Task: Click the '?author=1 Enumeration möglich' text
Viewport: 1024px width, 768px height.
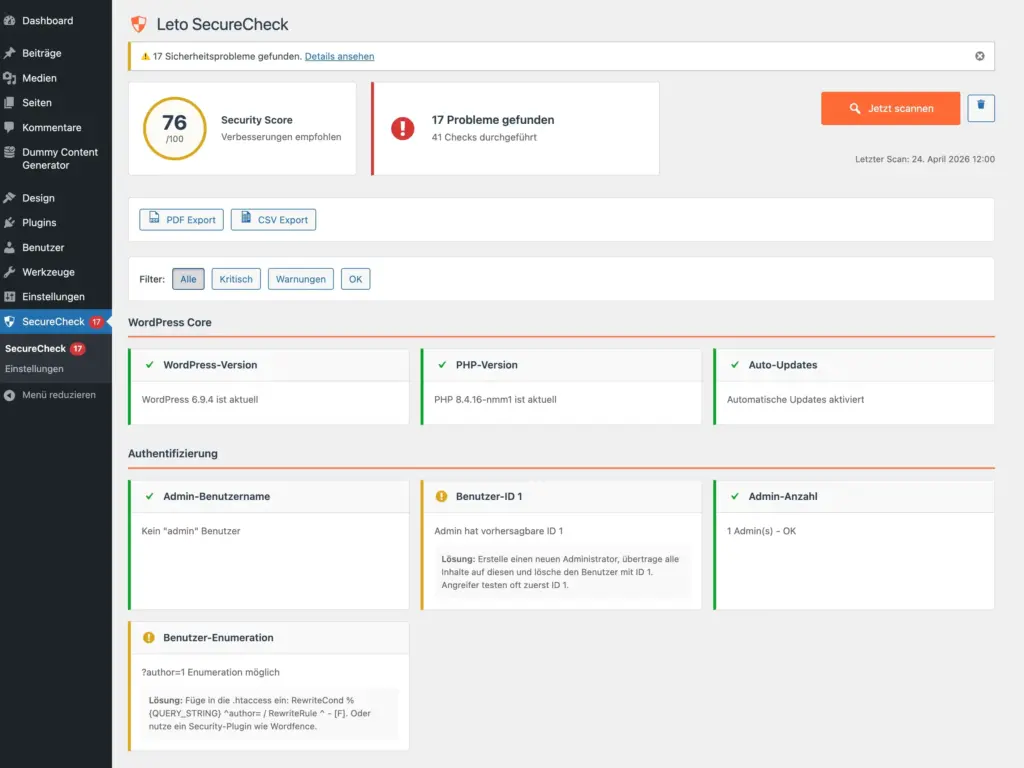Action: point(210,672)
